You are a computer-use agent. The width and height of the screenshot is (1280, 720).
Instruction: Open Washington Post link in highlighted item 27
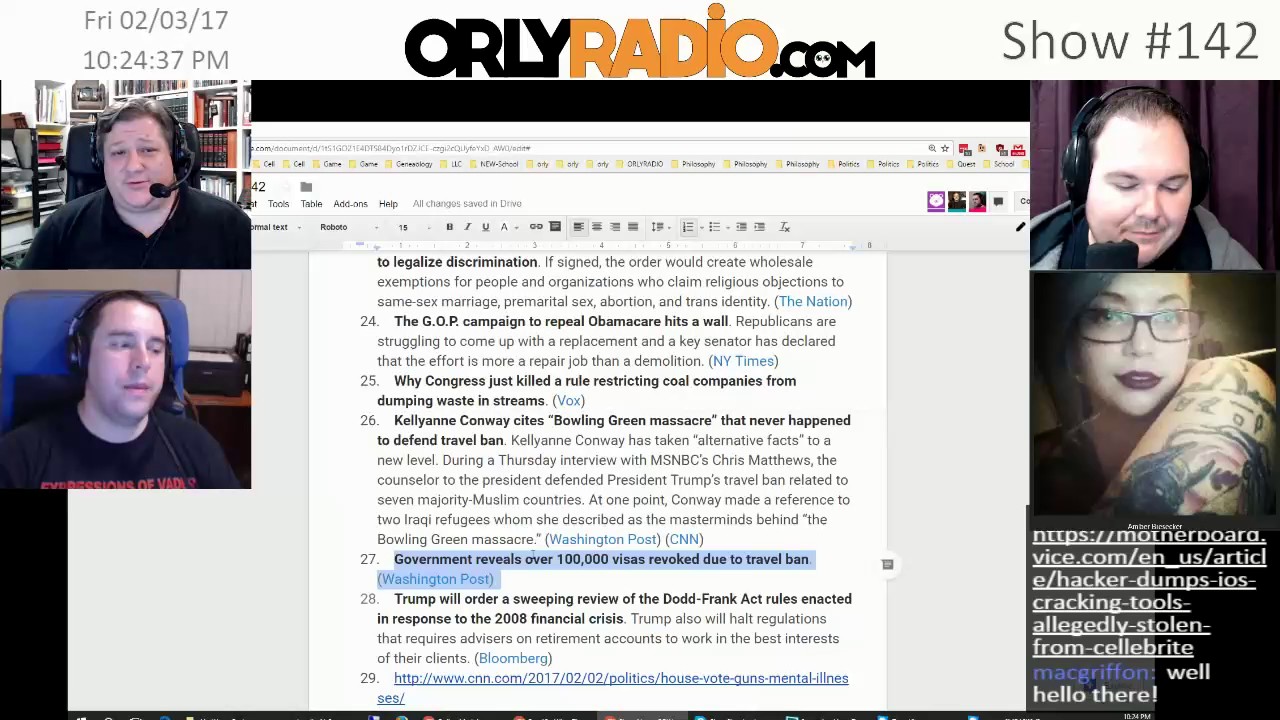pyautogui.click(x=436, y=579)
